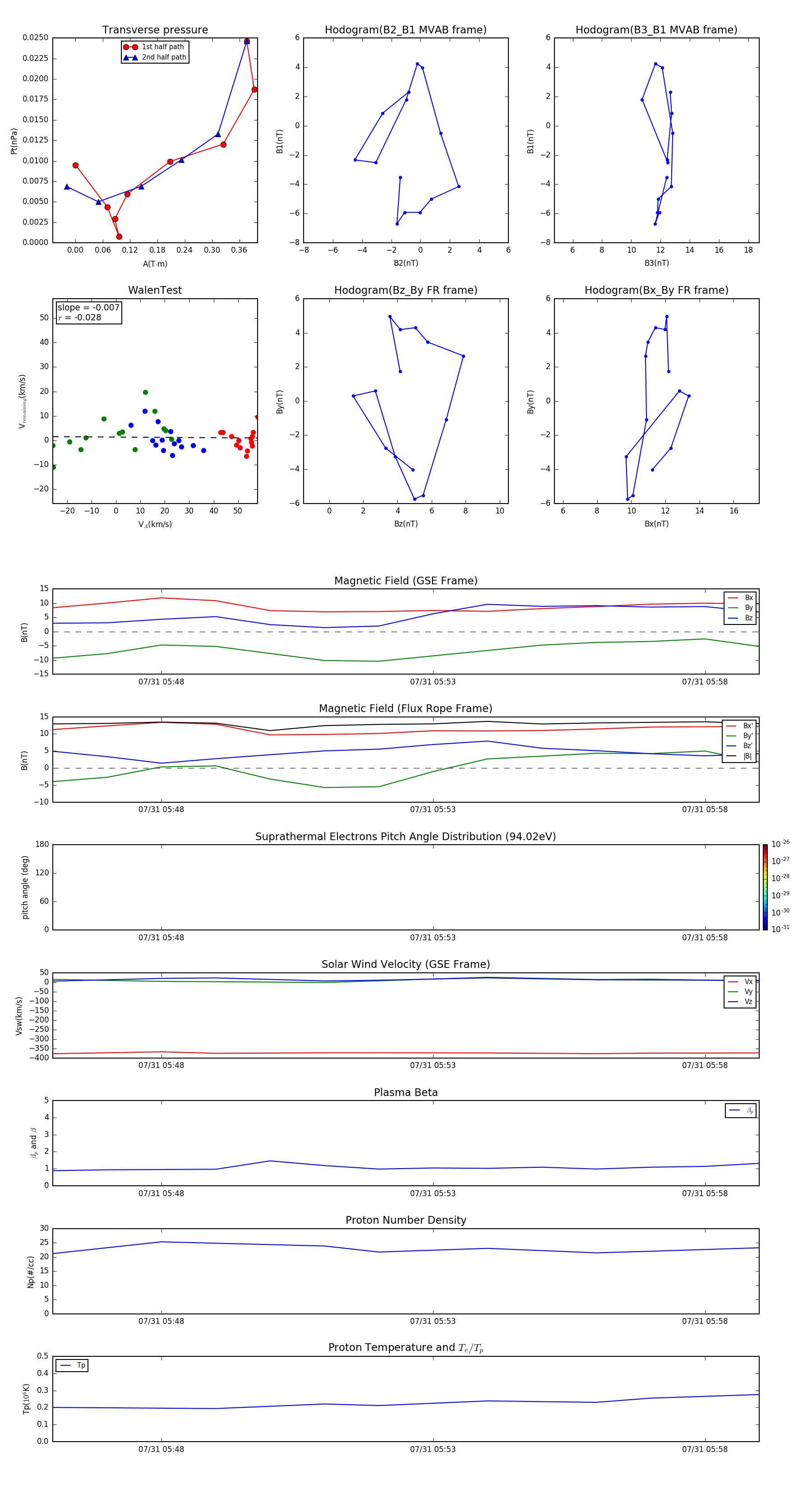Select By' in the Flux Rope legend
Image resolution: width=812 pixels, height=1489 pixels.
[x=740, y=736]
